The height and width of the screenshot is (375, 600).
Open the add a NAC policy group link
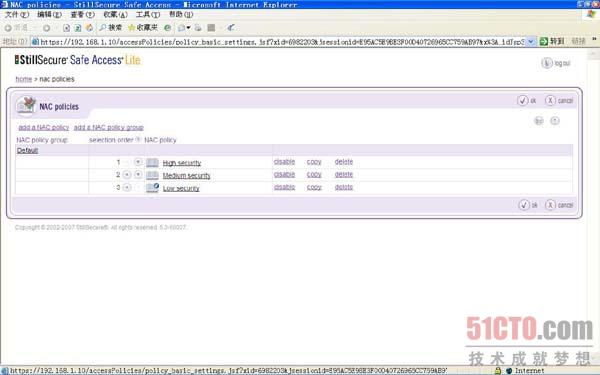[109, 127]
